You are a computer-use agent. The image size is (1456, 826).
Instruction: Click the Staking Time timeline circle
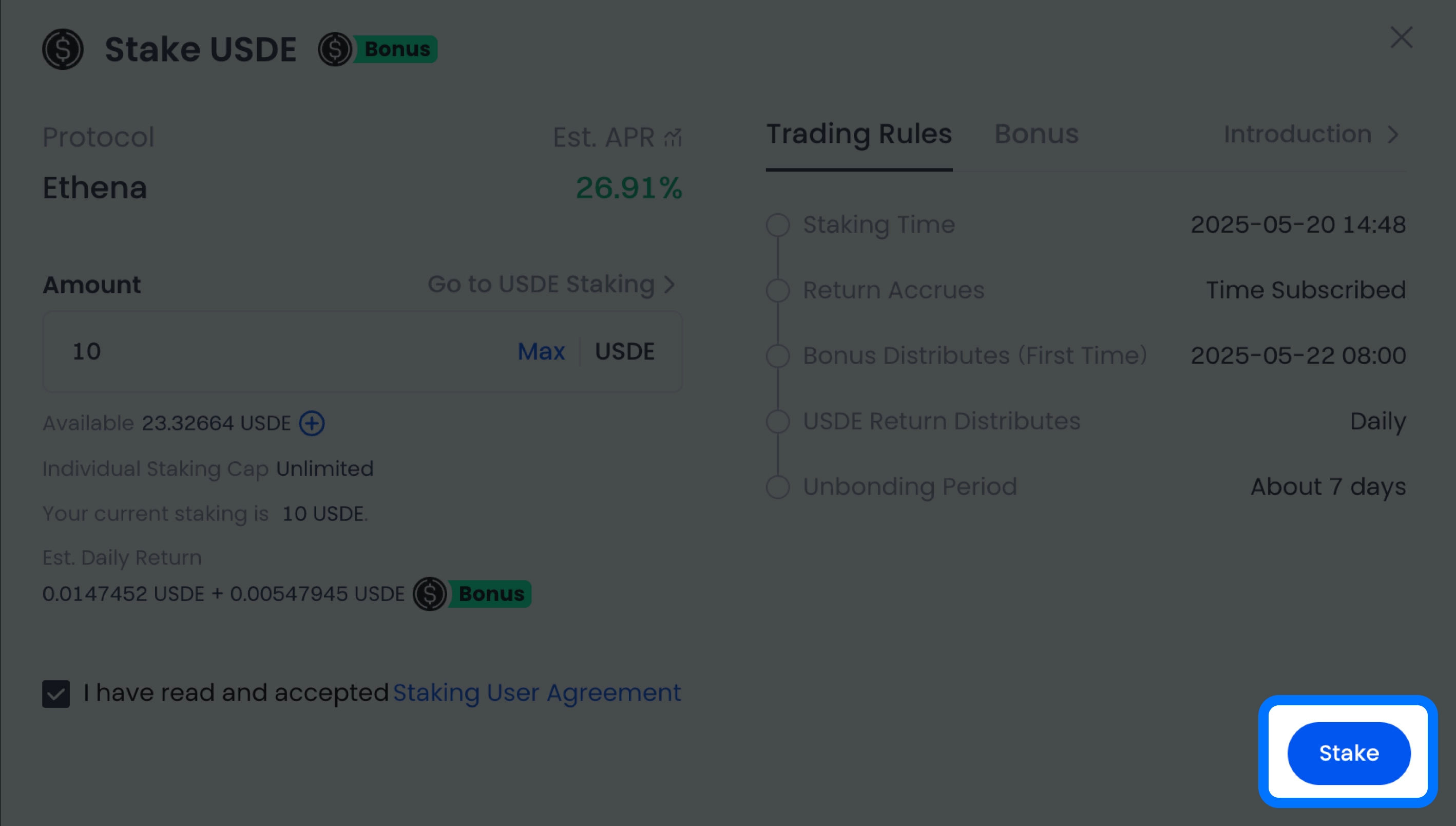pos(778,224)
